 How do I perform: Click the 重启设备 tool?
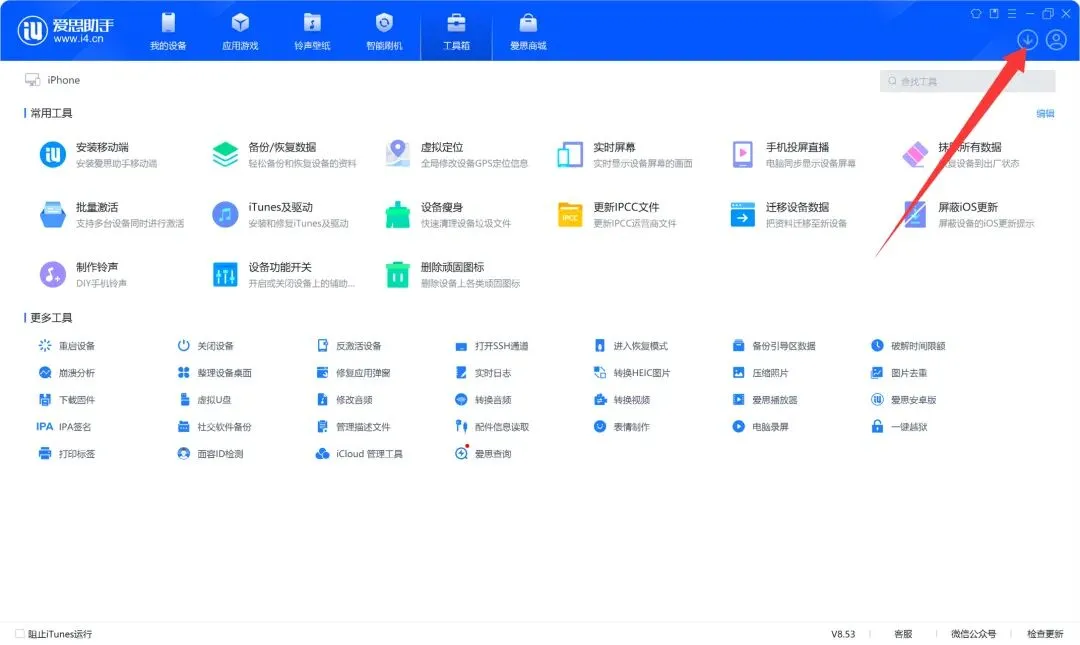tap(67, 346)
